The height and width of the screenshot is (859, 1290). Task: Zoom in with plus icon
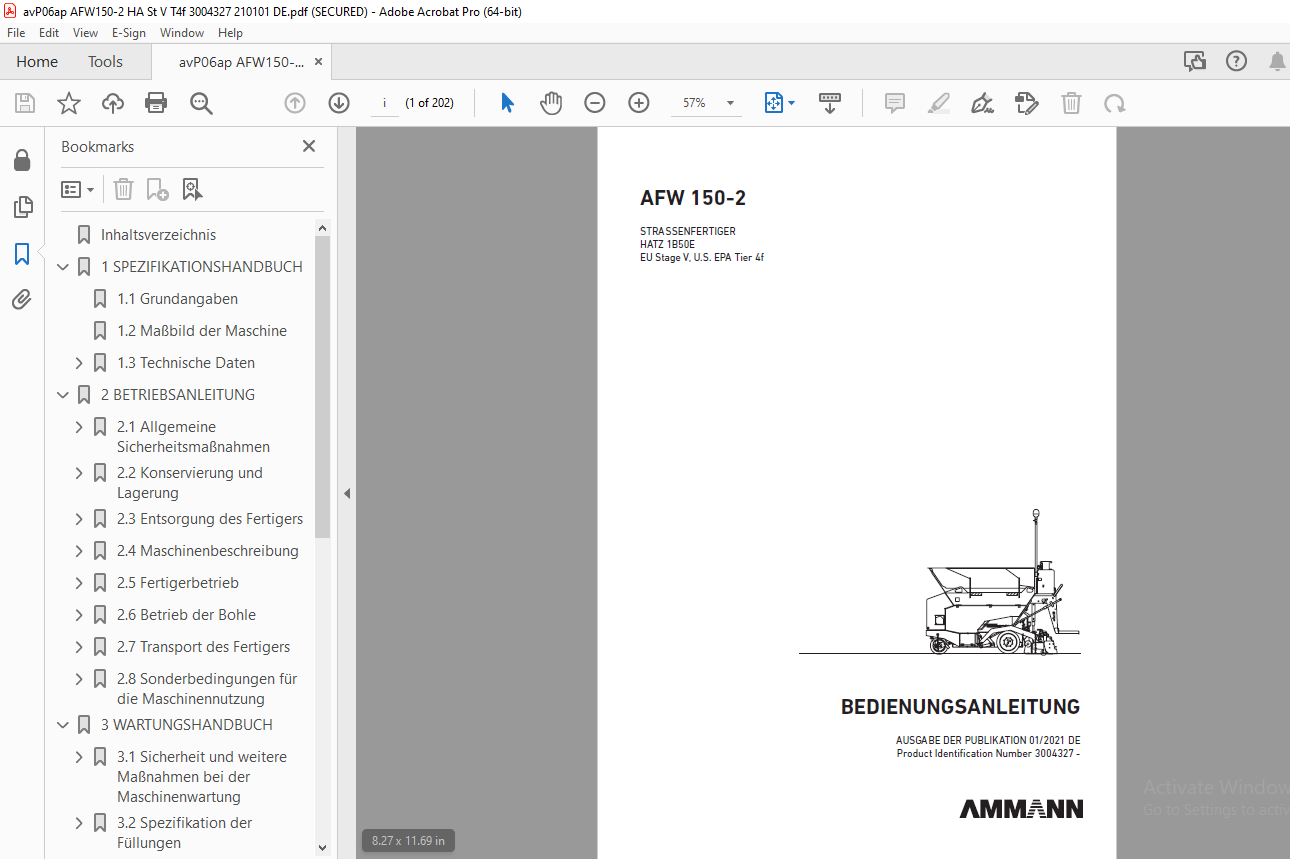coord(639,103)
